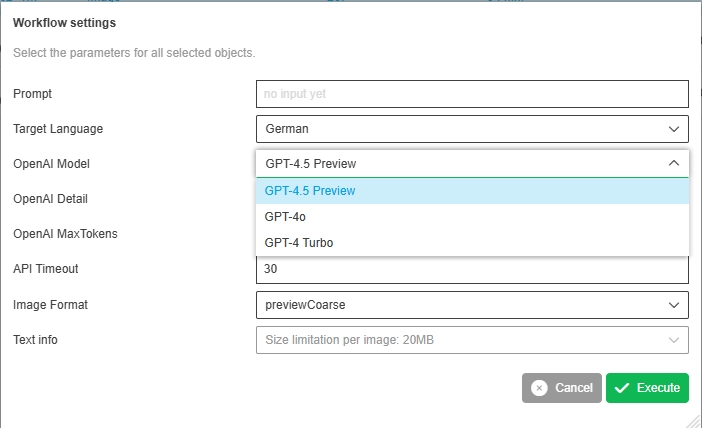
Task: Click the Image Format chevron arrow
Action: [673, 305]
